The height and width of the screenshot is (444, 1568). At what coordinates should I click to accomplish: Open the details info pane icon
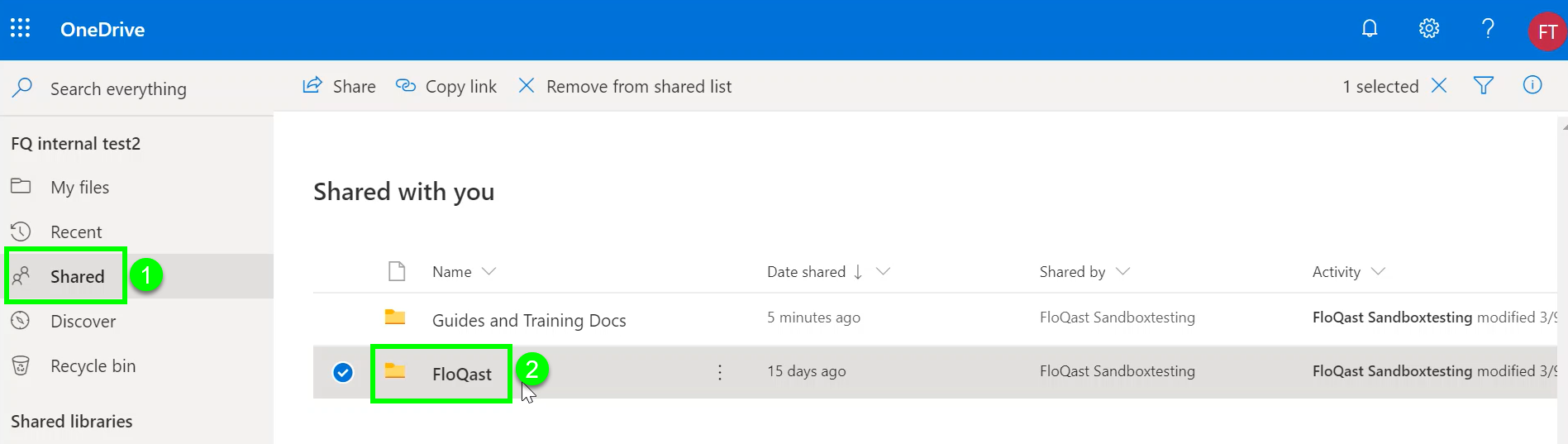[1532, 85]
